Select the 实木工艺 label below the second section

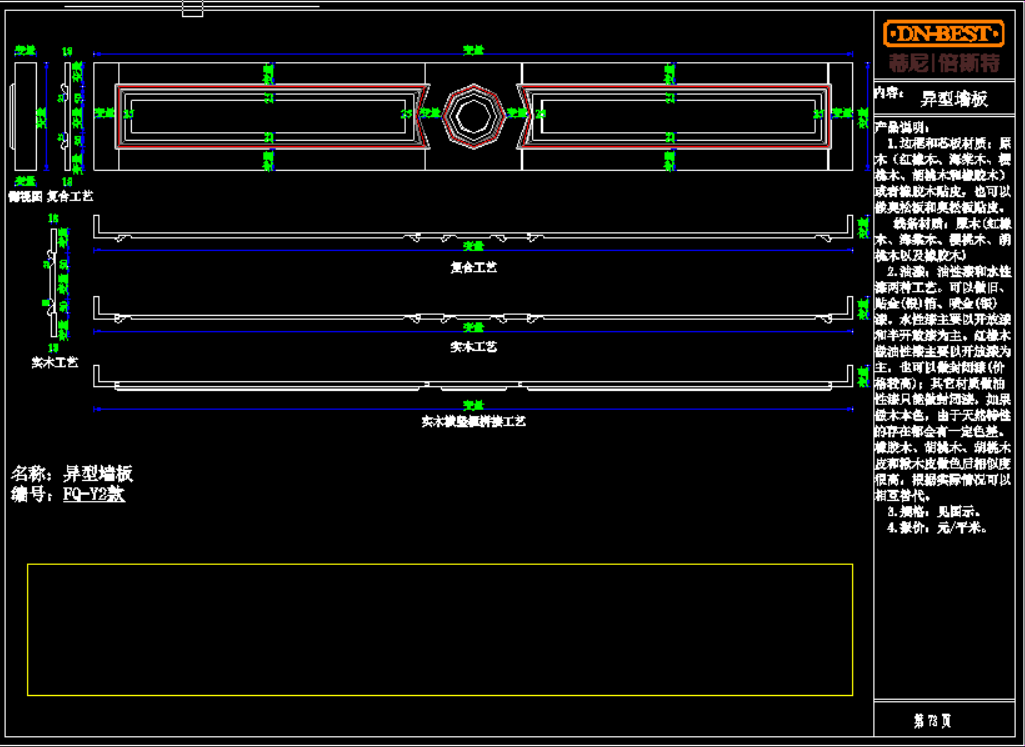[474, 347]
